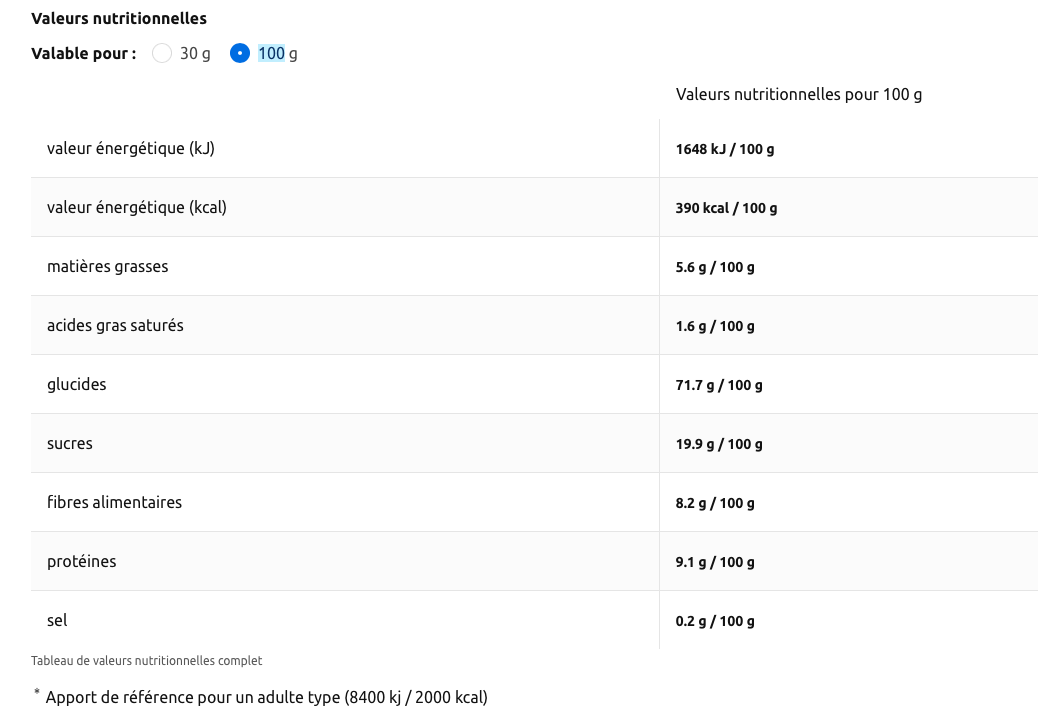
Task: Click the "glucides" row label
Action: pos(77,384)
